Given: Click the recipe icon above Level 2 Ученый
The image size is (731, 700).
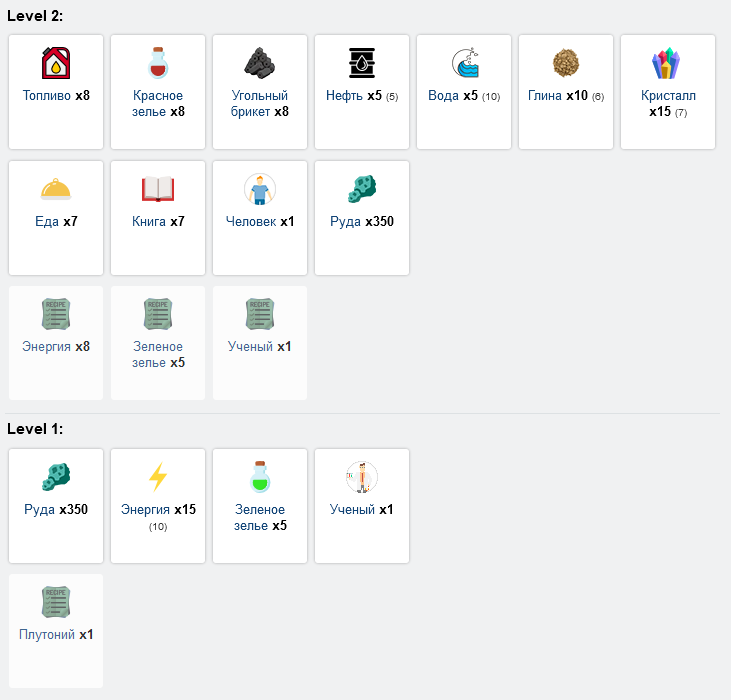Looking at the screenshot, I should point(260,314).
